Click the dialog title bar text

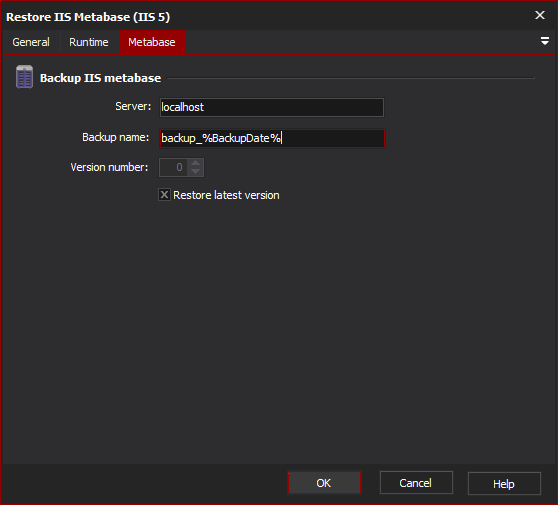[88, 17]
